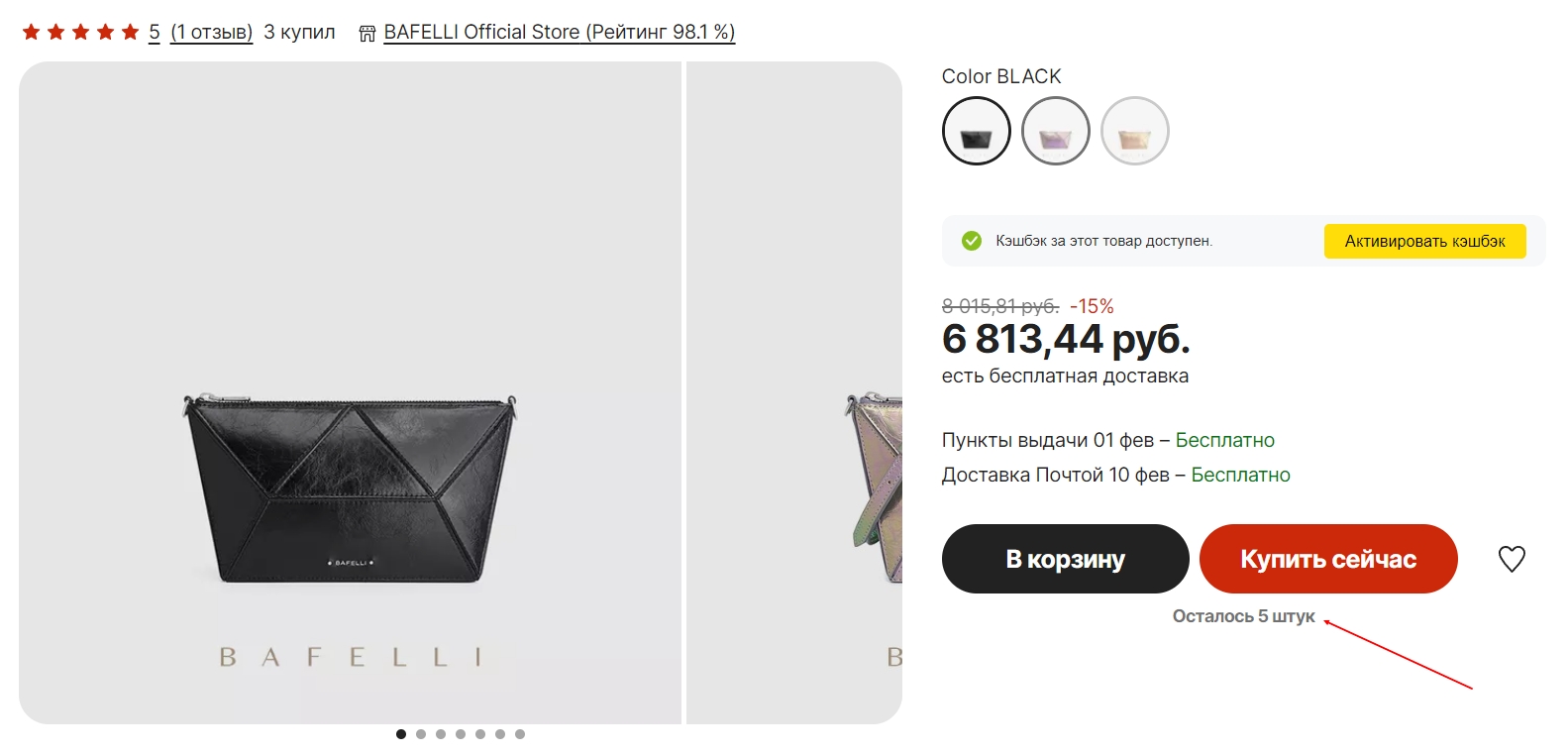Go to first image carousel dot
1568x755 pixels.
click(401, 734)
